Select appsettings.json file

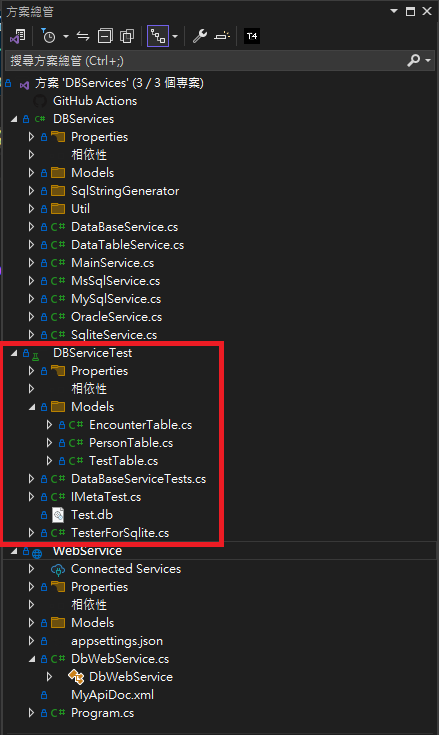(117, 642)
